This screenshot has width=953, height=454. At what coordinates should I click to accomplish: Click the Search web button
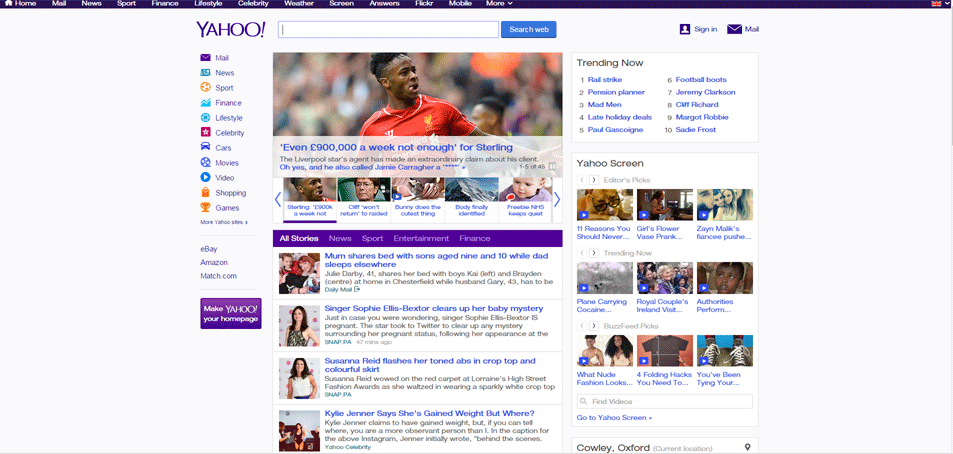pos(529,29)
